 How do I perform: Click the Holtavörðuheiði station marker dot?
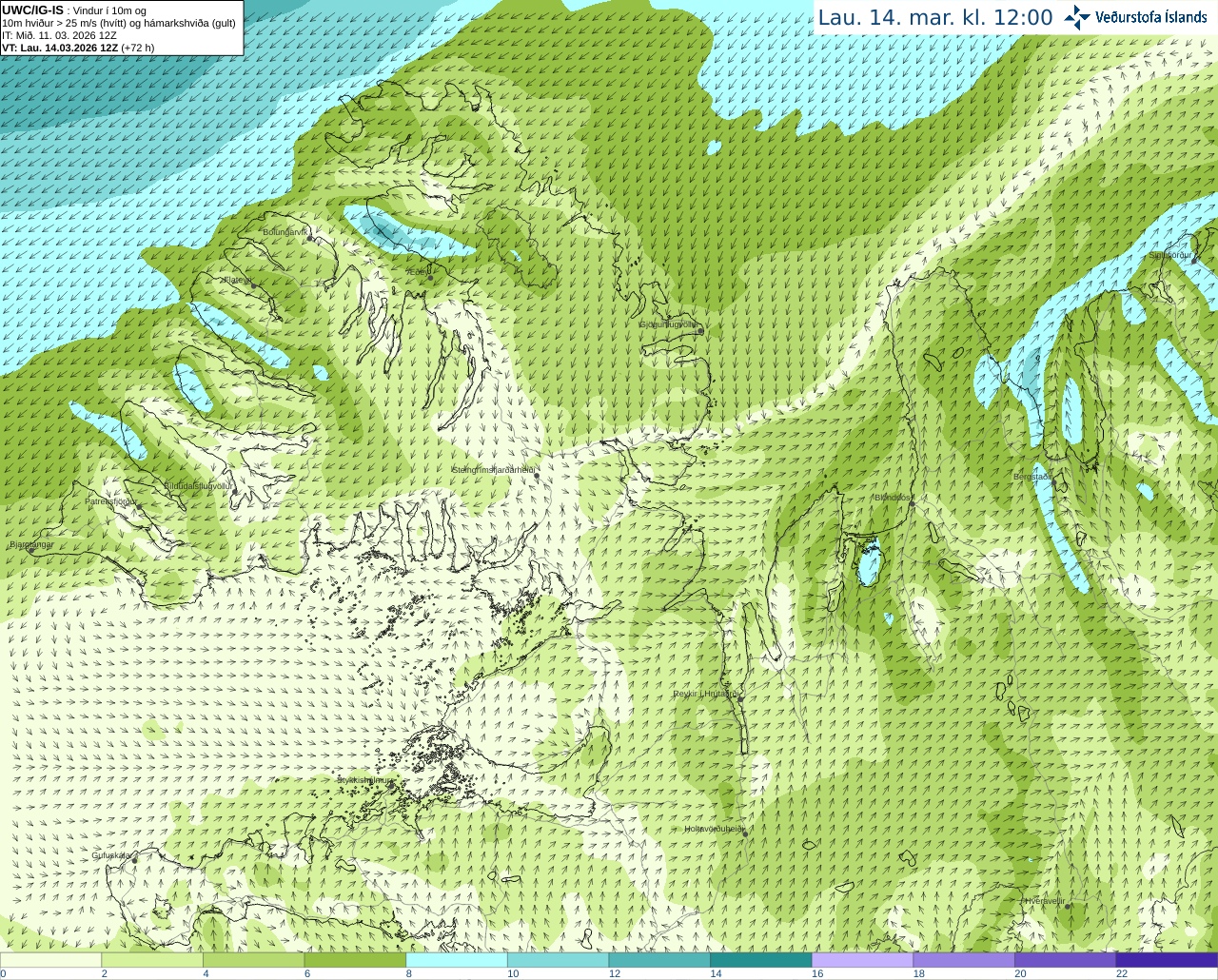[x=744, y=834]
